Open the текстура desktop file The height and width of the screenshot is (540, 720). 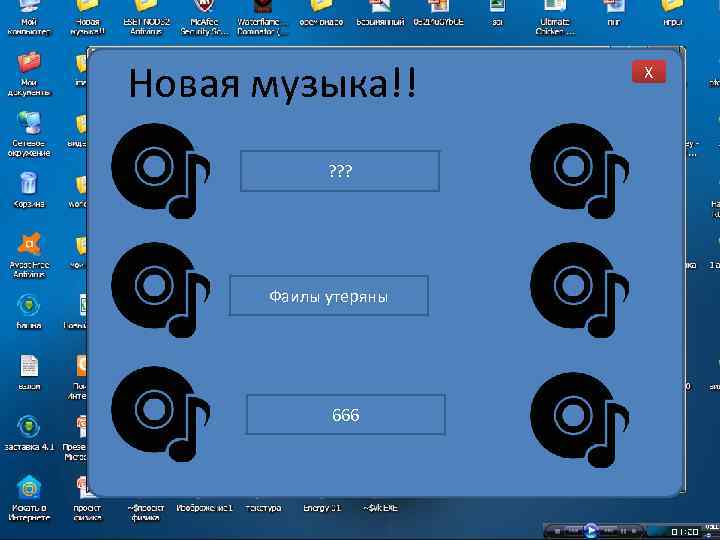point(263,508)
